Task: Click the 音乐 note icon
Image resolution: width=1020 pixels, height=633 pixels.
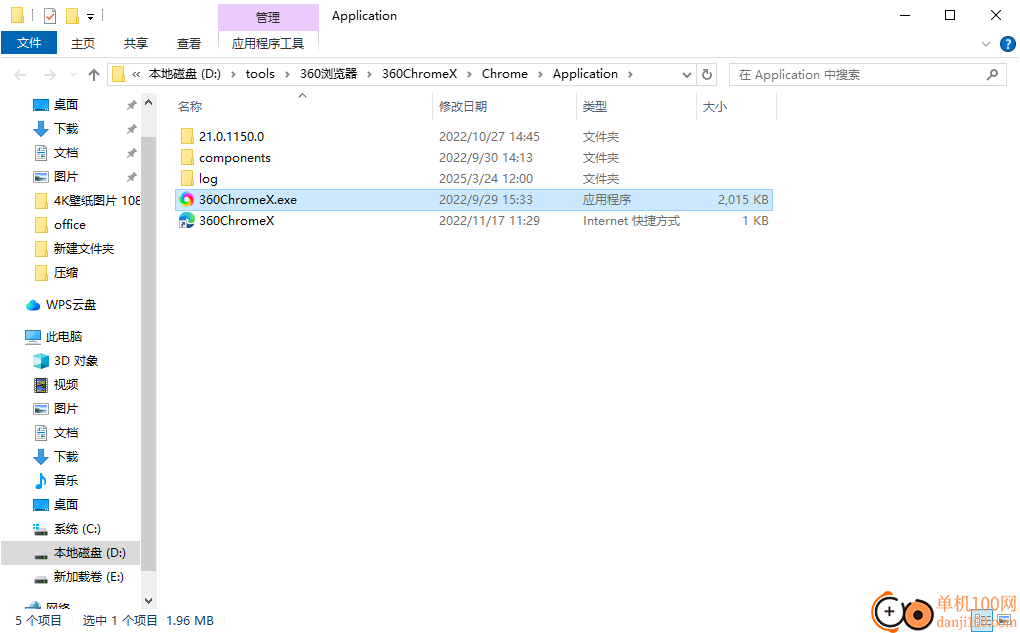Action: 41,481
